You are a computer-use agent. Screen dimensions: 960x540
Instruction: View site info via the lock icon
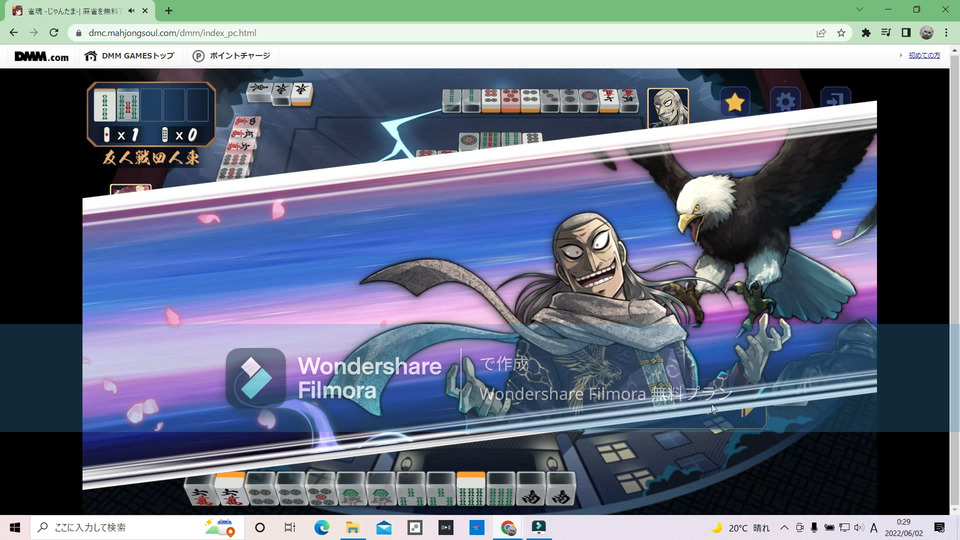[78, 33]
